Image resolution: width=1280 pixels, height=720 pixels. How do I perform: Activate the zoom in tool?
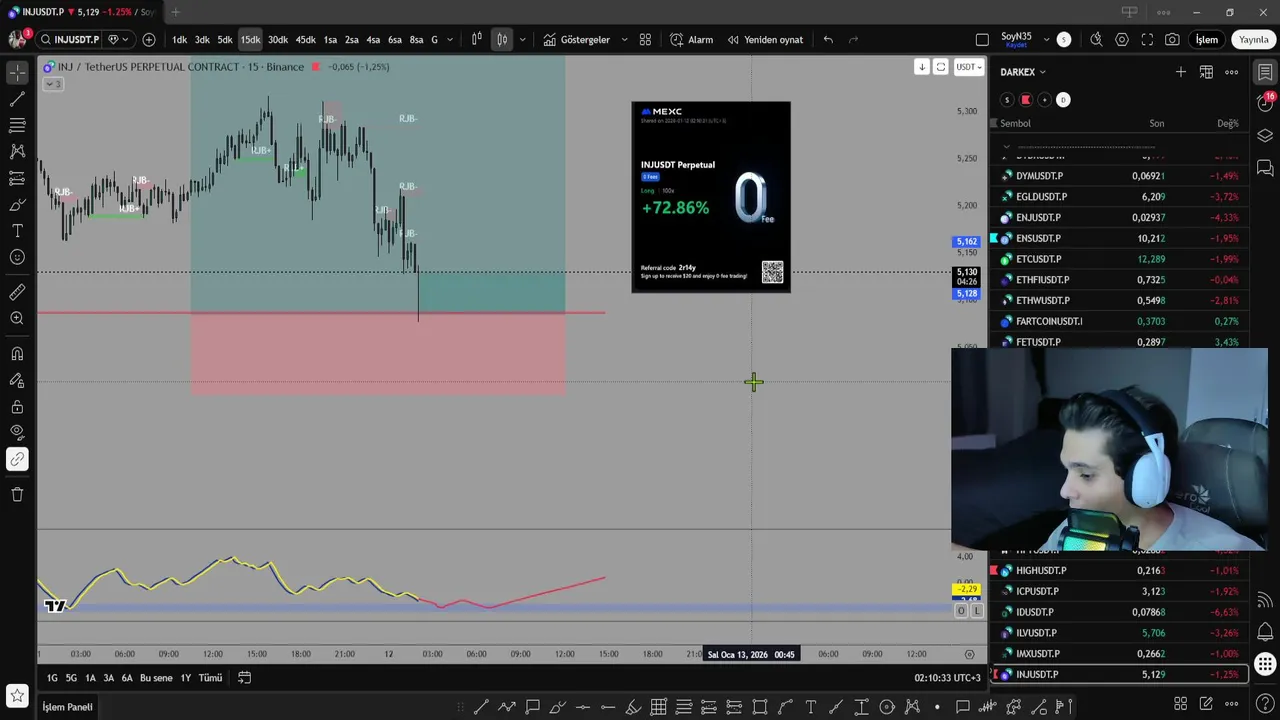17,318
